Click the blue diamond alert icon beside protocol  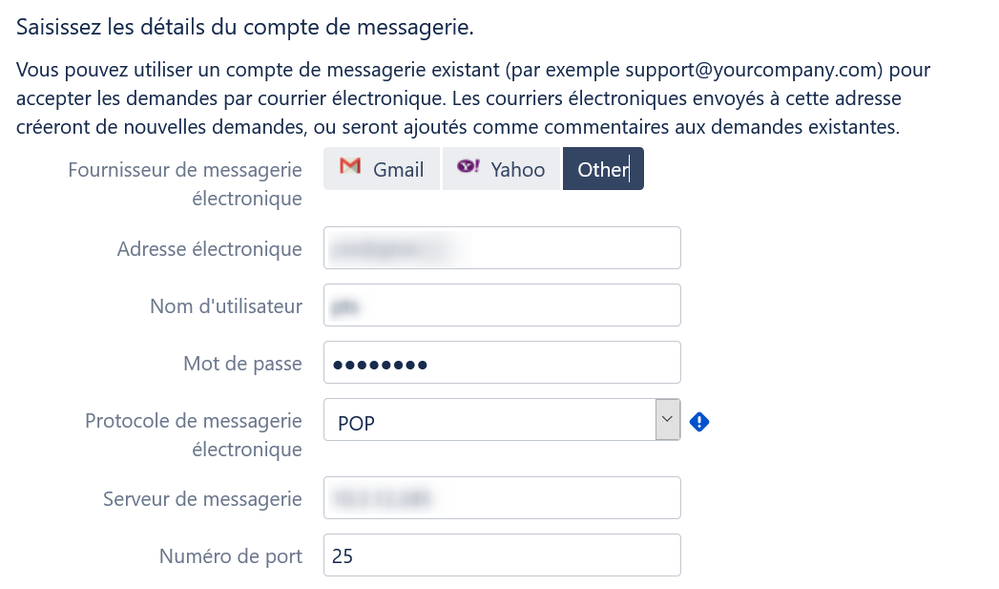click(x=699, y=421)
